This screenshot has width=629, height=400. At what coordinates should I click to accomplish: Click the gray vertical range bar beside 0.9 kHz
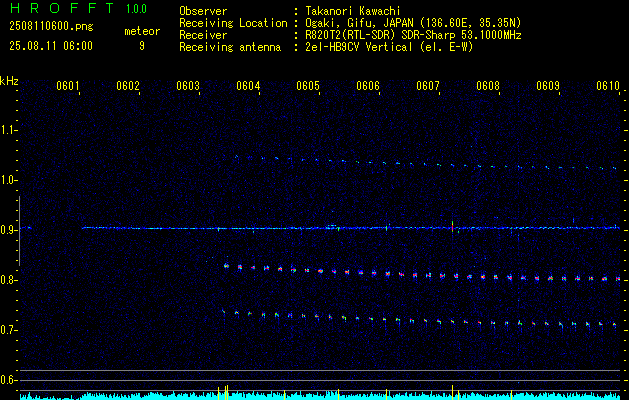point(19,231)
